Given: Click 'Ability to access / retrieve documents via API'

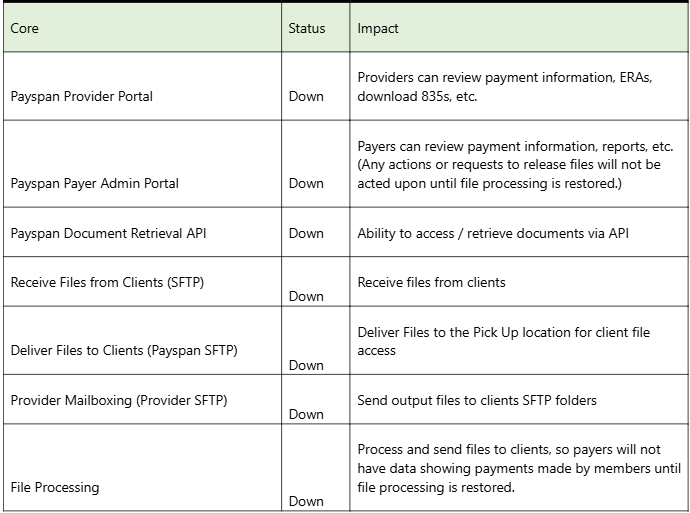Looking at the screenshot, I should tap(493, 233).
